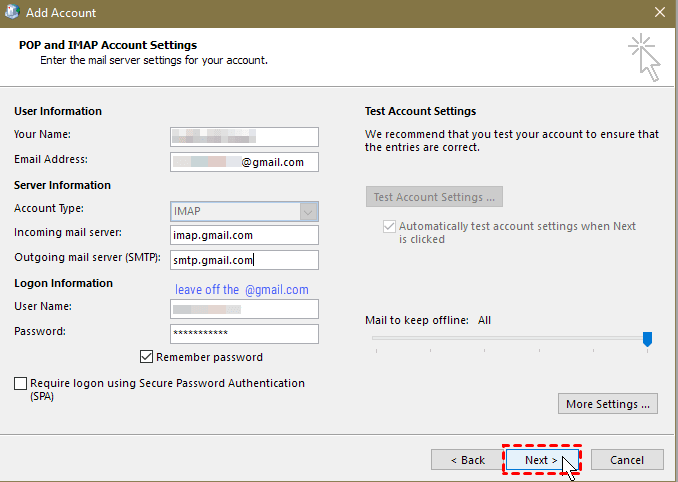
Task: Click the Back button
Action: coord(467,460)
